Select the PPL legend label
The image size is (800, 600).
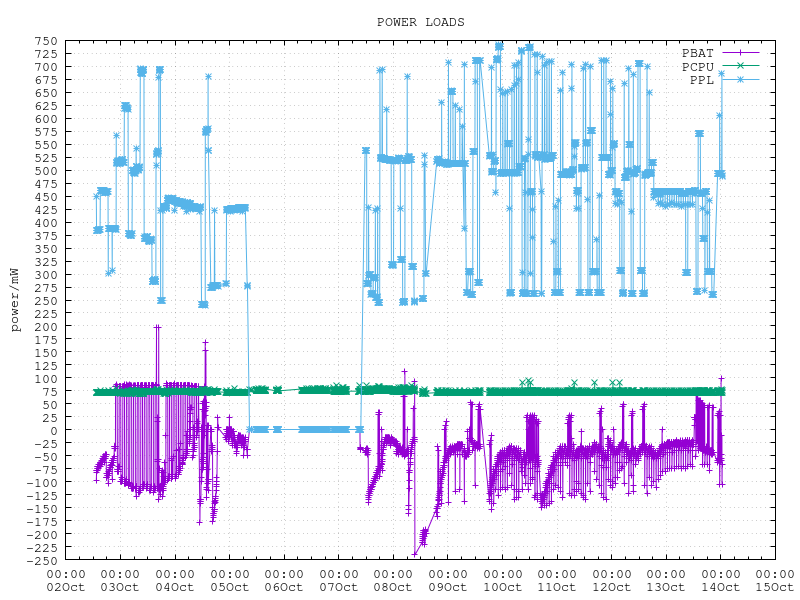click(701, 80)
